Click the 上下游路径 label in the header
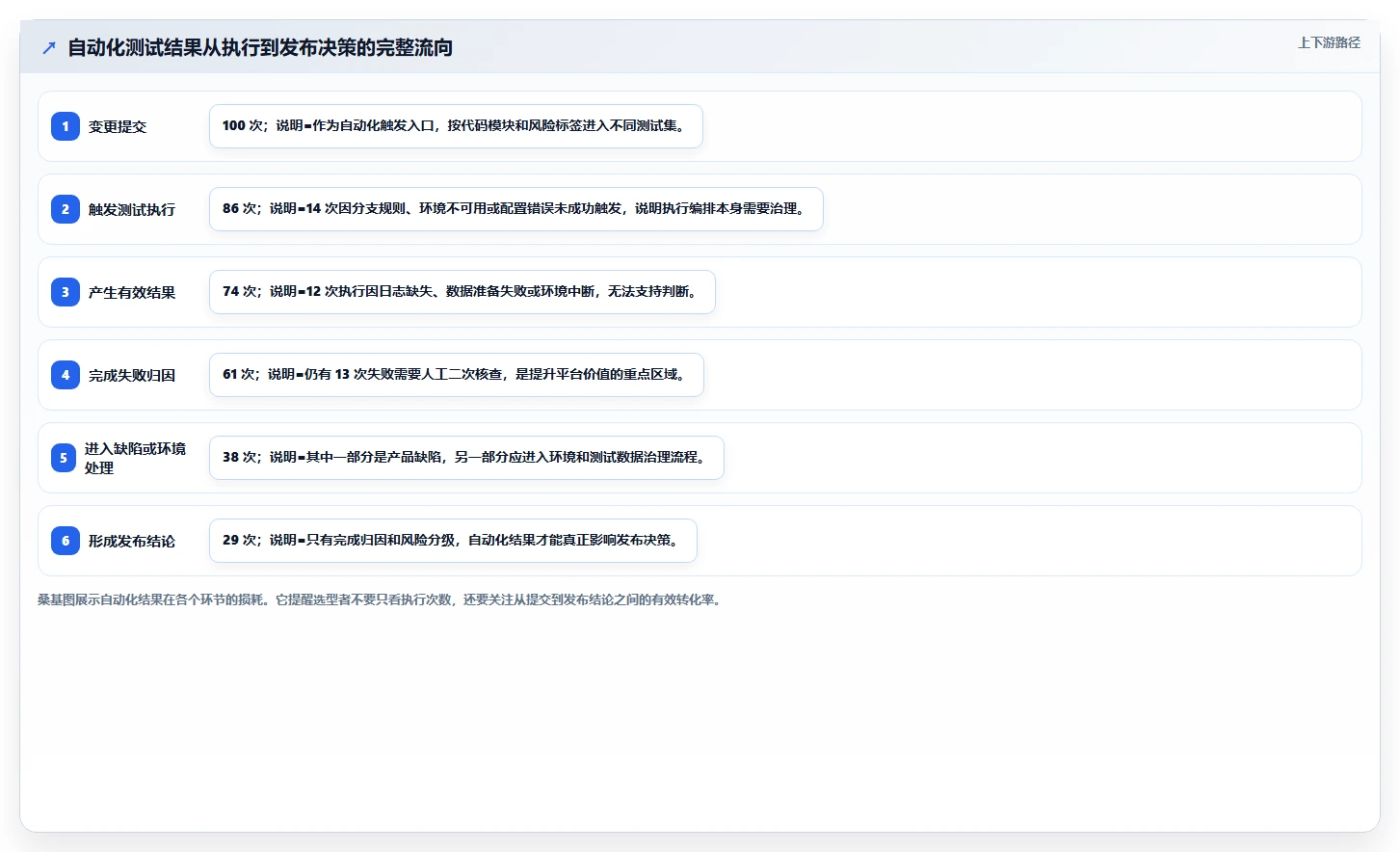The width and height of the screenshot is (1400, 852). pyautogui.click(x=1329, y=42)
